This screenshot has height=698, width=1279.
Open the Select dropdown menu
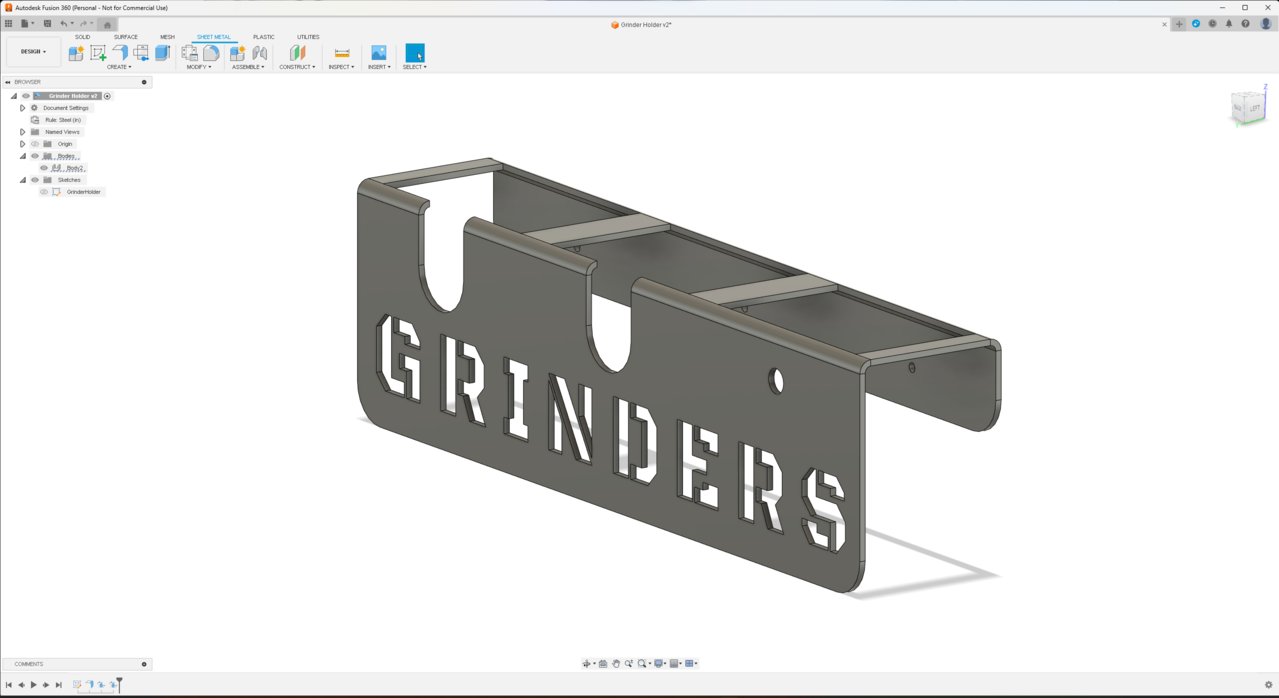tap(415, 67)
